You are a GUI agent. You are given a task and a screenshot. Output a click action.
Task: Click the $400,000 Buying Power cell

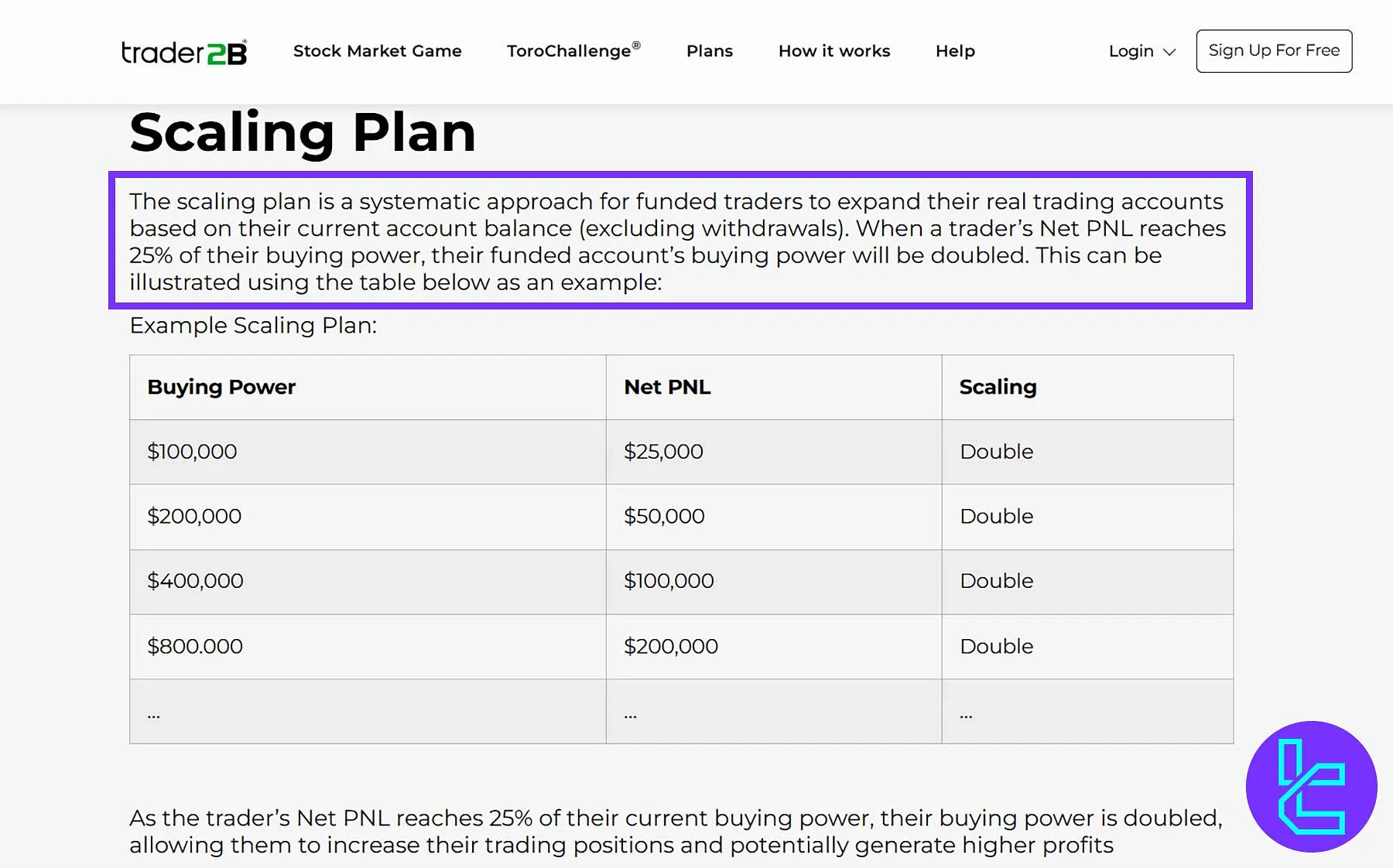tap(195, 581)
